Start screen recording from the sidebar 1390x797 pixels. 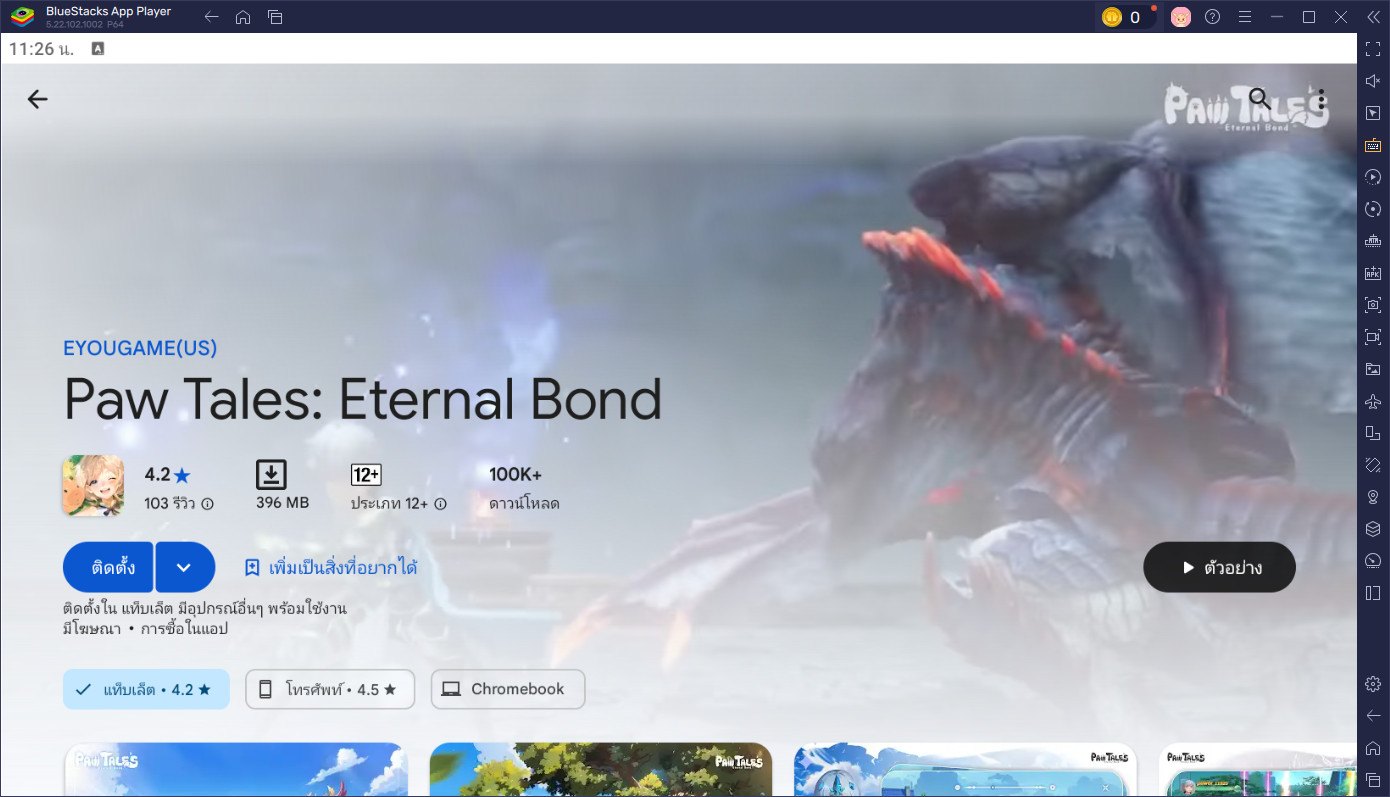[1373, 337]
